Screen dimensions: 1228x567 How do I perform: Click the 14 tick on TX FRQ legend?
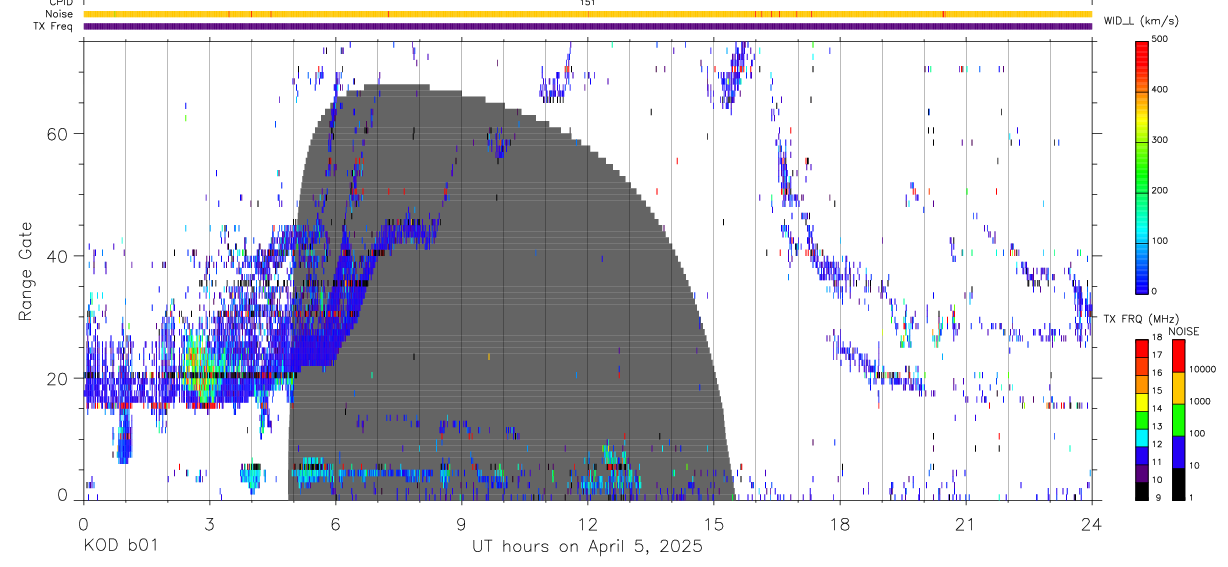[x=1158, y=410]
